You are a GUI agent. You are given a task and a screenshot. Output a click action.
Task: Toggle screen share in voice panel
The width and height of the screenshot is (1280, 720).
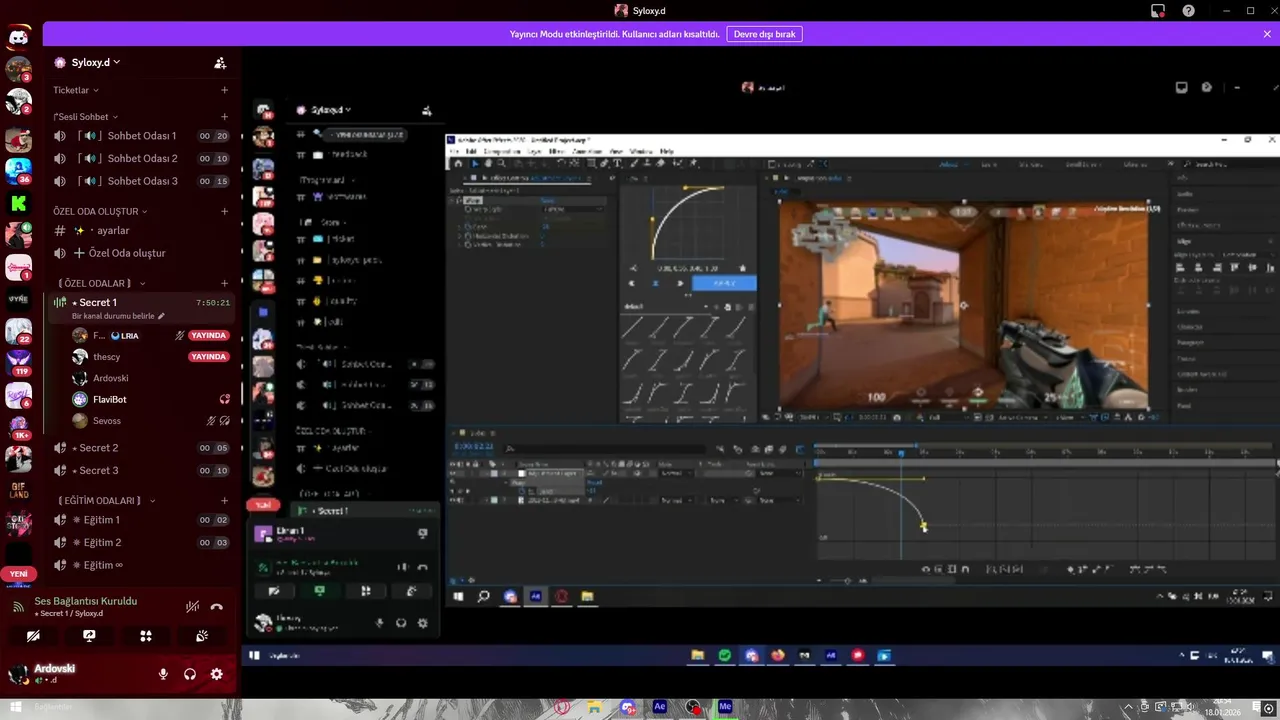(x=89, y=635)
